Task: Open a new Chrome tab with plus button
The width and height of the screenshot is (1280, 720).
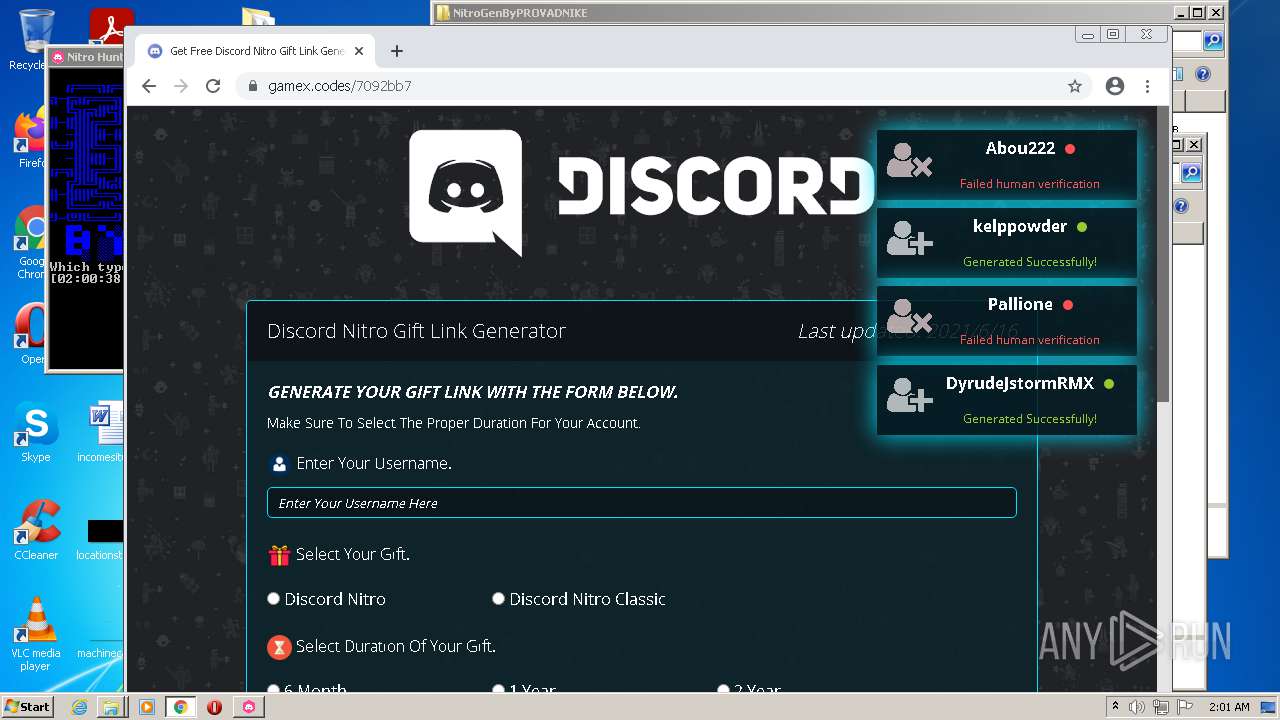Action: click(x=397, y=51)
